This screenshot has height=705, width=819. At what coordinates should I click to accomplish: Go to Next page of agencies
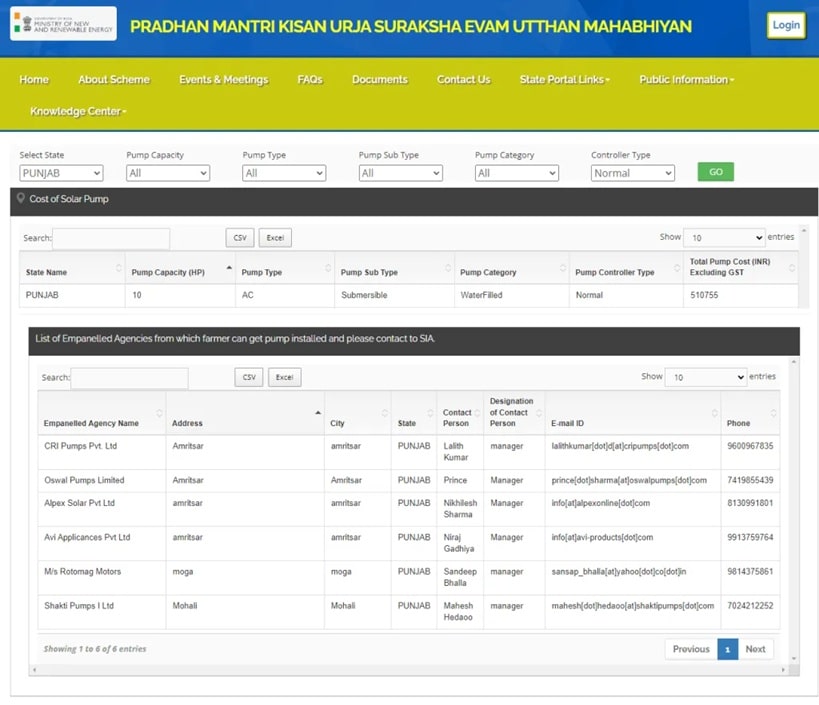(755, 649)
